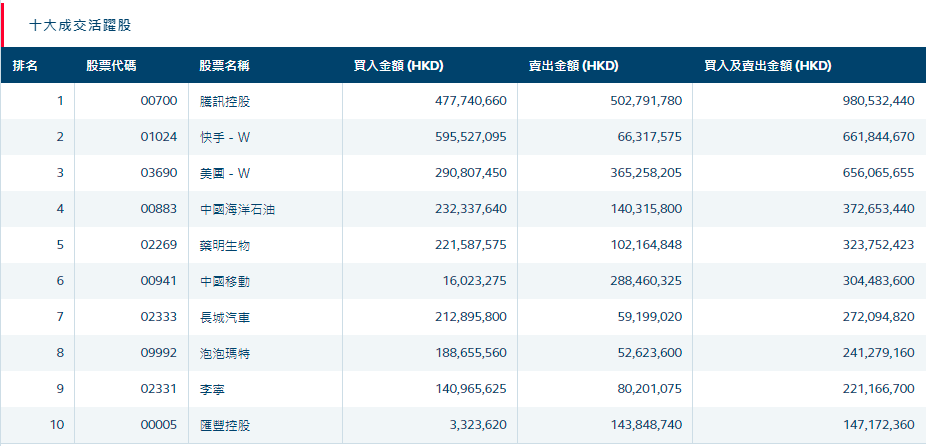Click total amount 656,065,655
The height and width of the screenshot is (446, 926).
pyautogui.click(x=879, y=173)
